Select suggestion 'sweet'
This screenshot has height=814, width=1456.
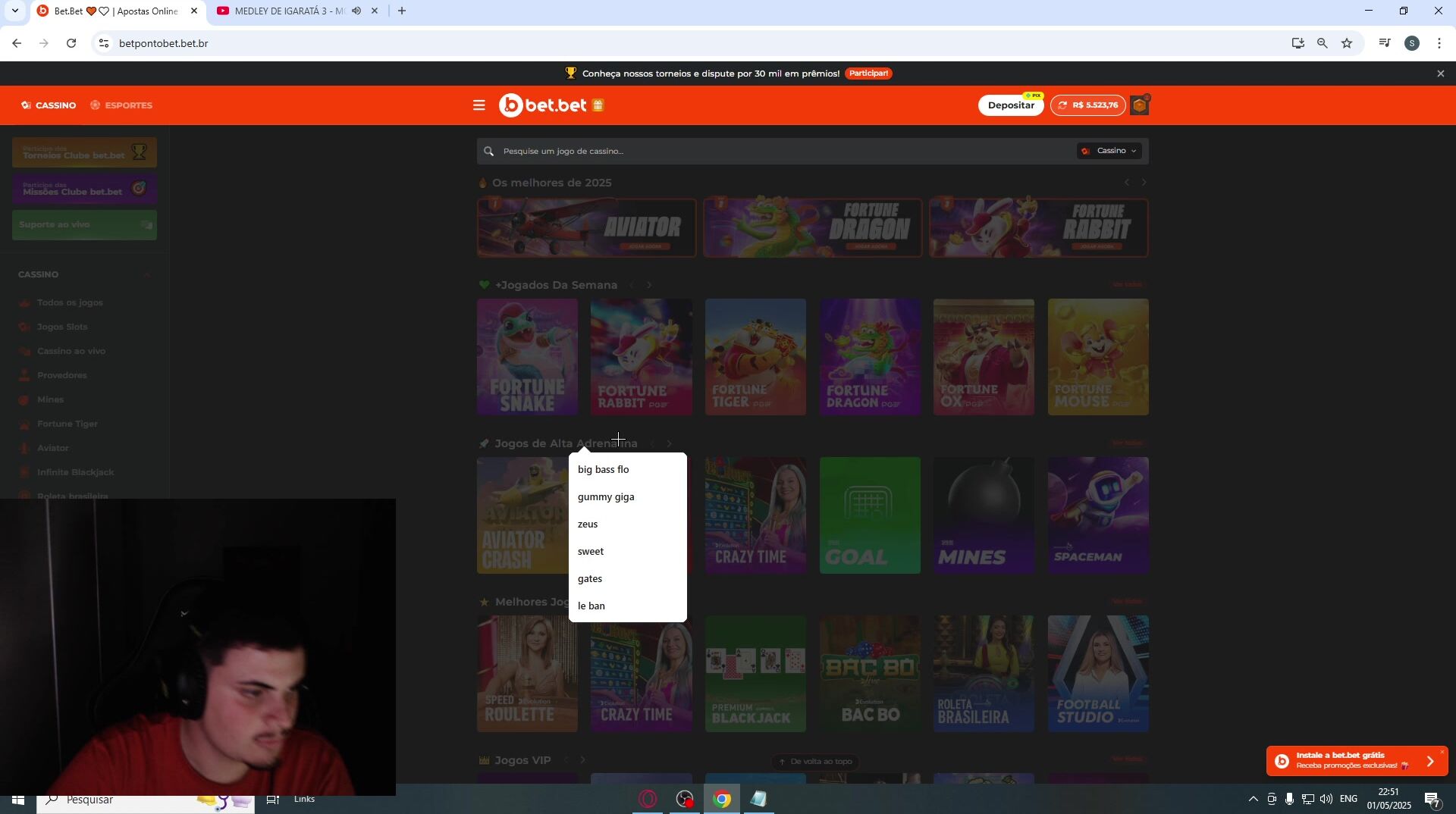[x=628, y=552]
